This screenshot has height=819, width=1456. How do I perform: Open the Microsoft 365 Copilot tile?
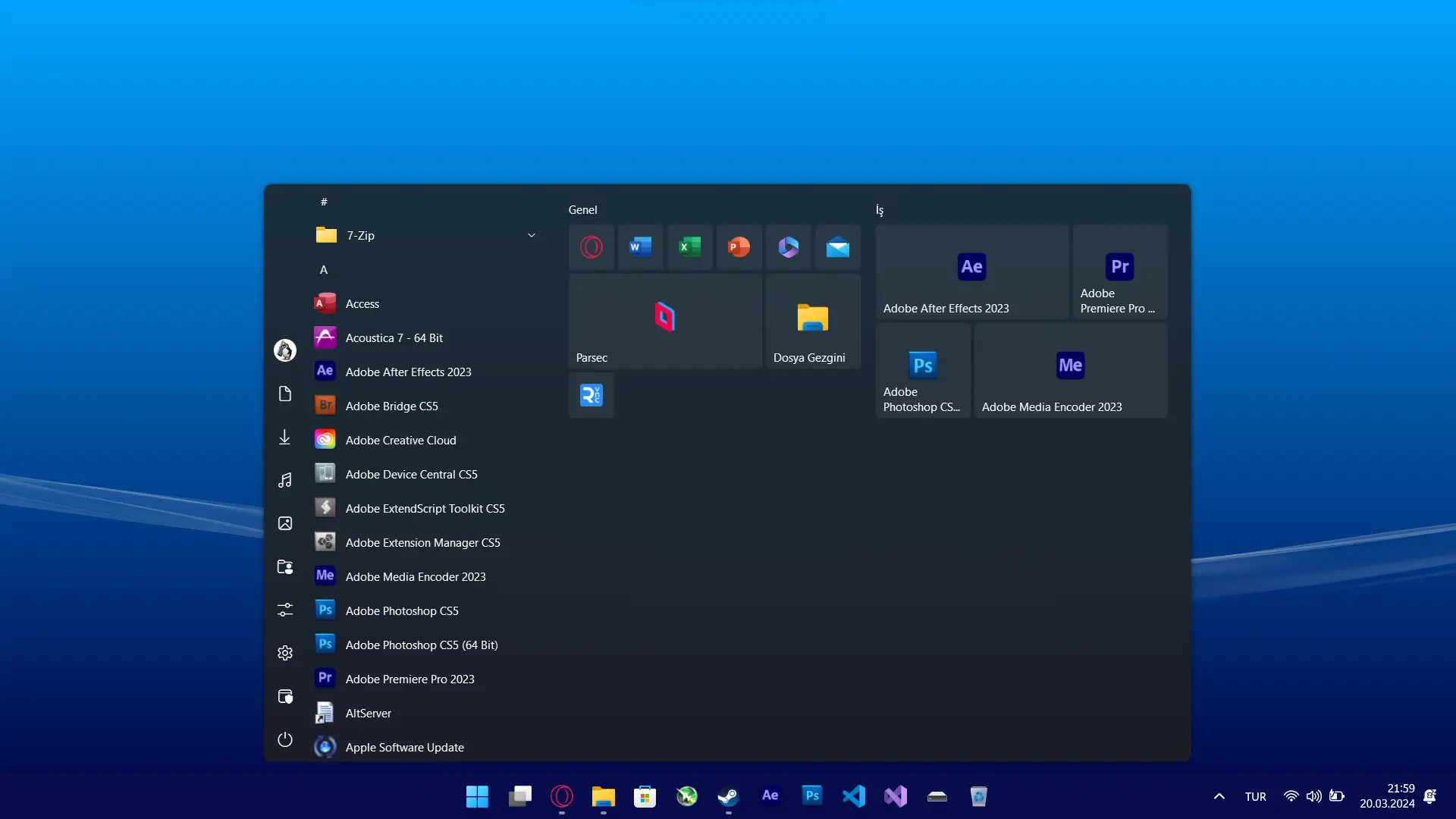click(789, 247)
